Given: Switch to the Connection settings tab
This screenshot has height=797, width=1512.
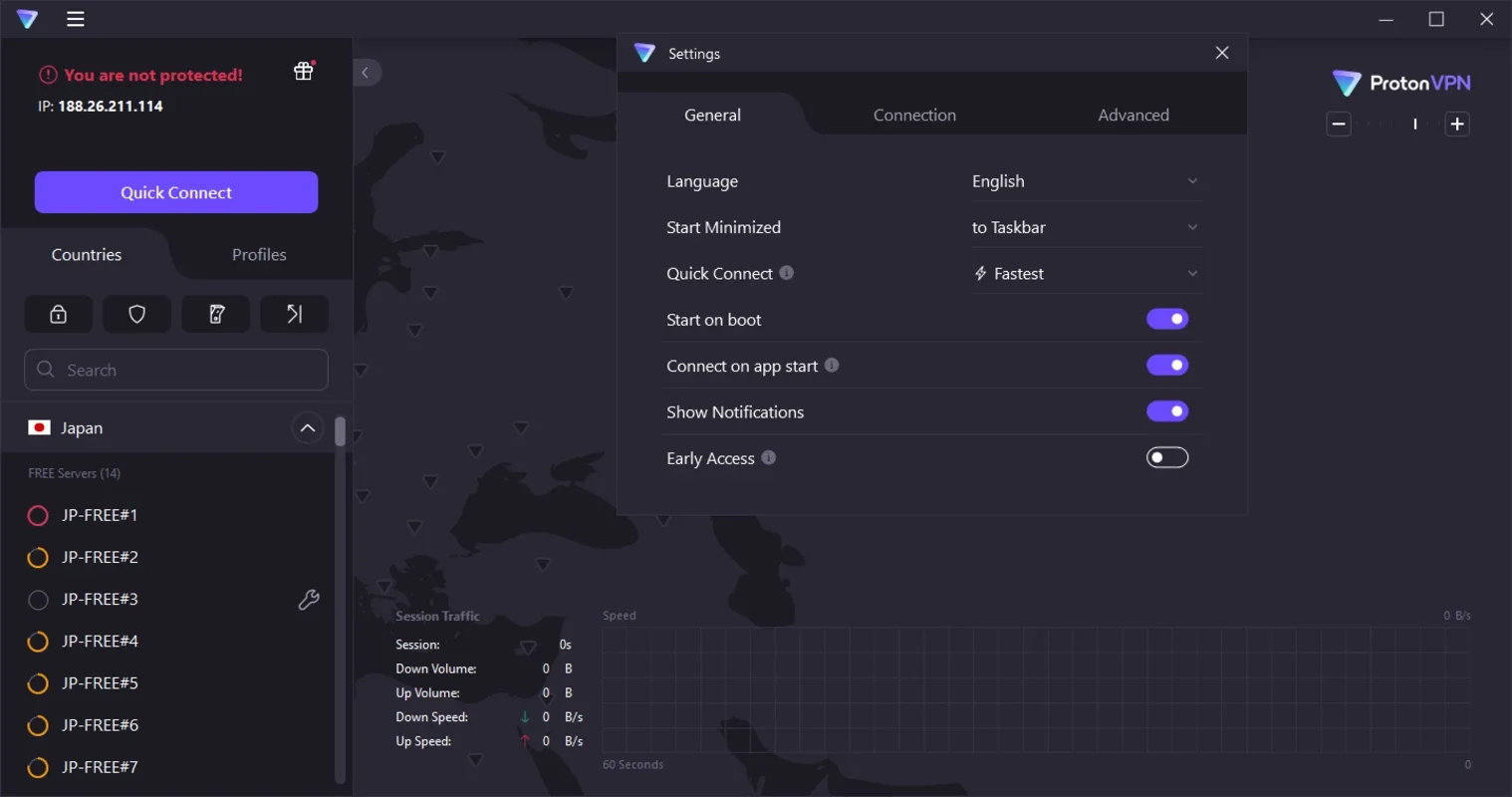Looking at the screenshot, I should (x=914, y=115).
